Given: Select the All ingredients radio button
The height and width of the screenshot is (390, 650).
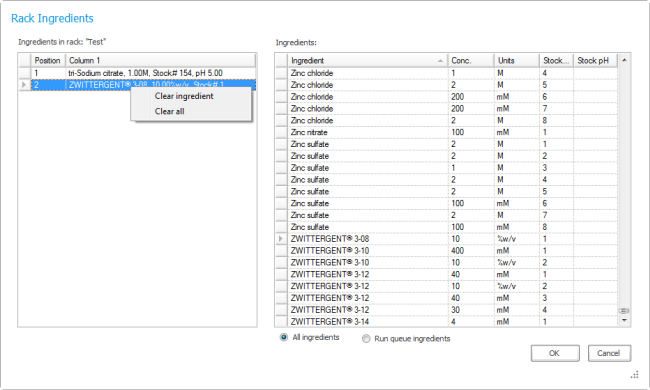Looking at the screenshot, I should click(284, 337).
